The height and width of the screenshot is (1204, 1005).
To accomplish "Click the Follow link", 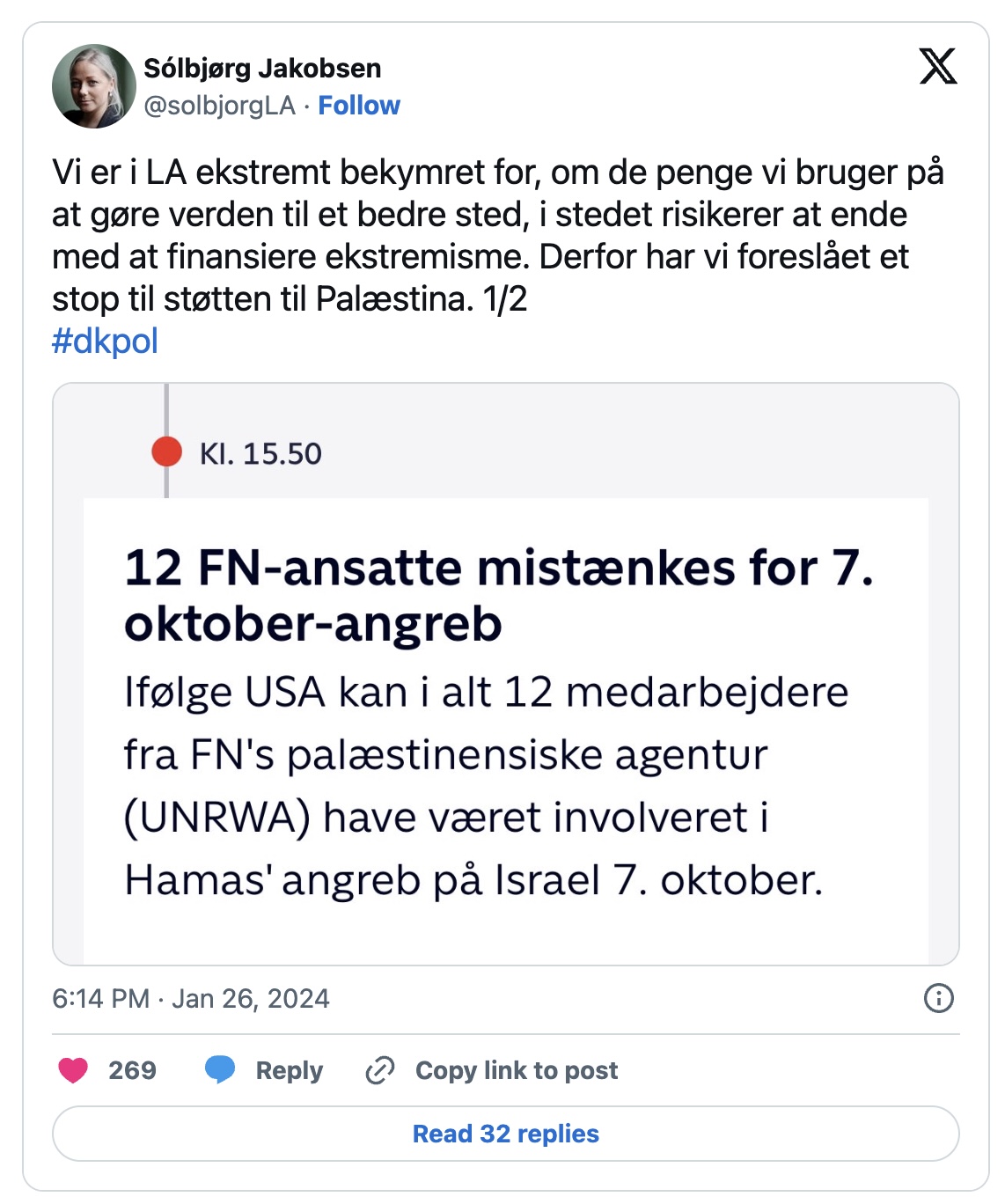I will [359, 106].
